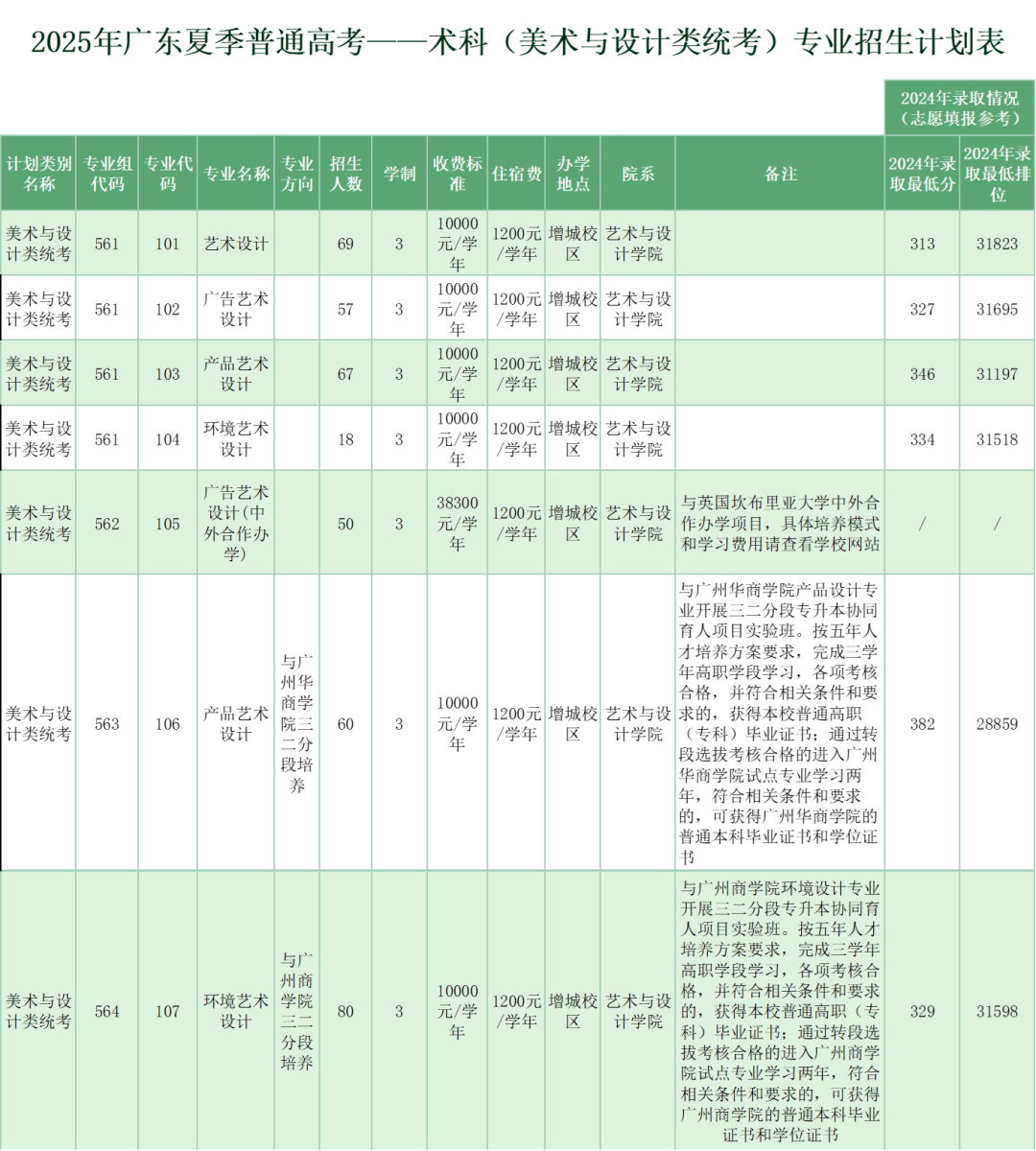This screenshot has height=1151, width=1036.
Task: Select group code cell 564
Action: point(107,1011)
